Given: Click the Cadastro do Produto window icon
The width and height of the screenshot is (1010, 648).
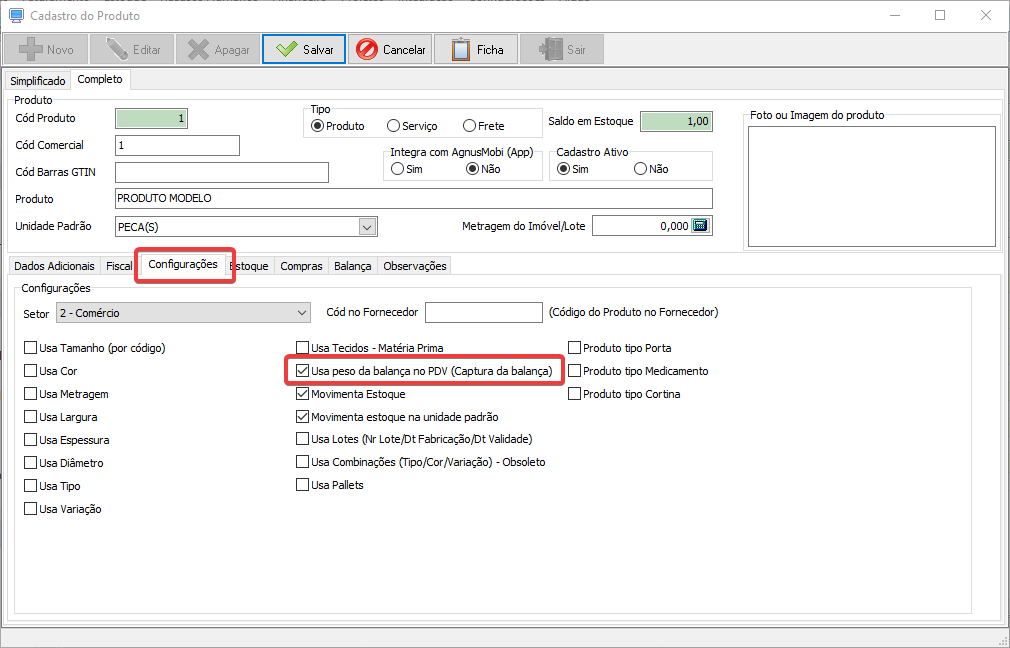Looking at the screenshot, I should coord(16,15).
